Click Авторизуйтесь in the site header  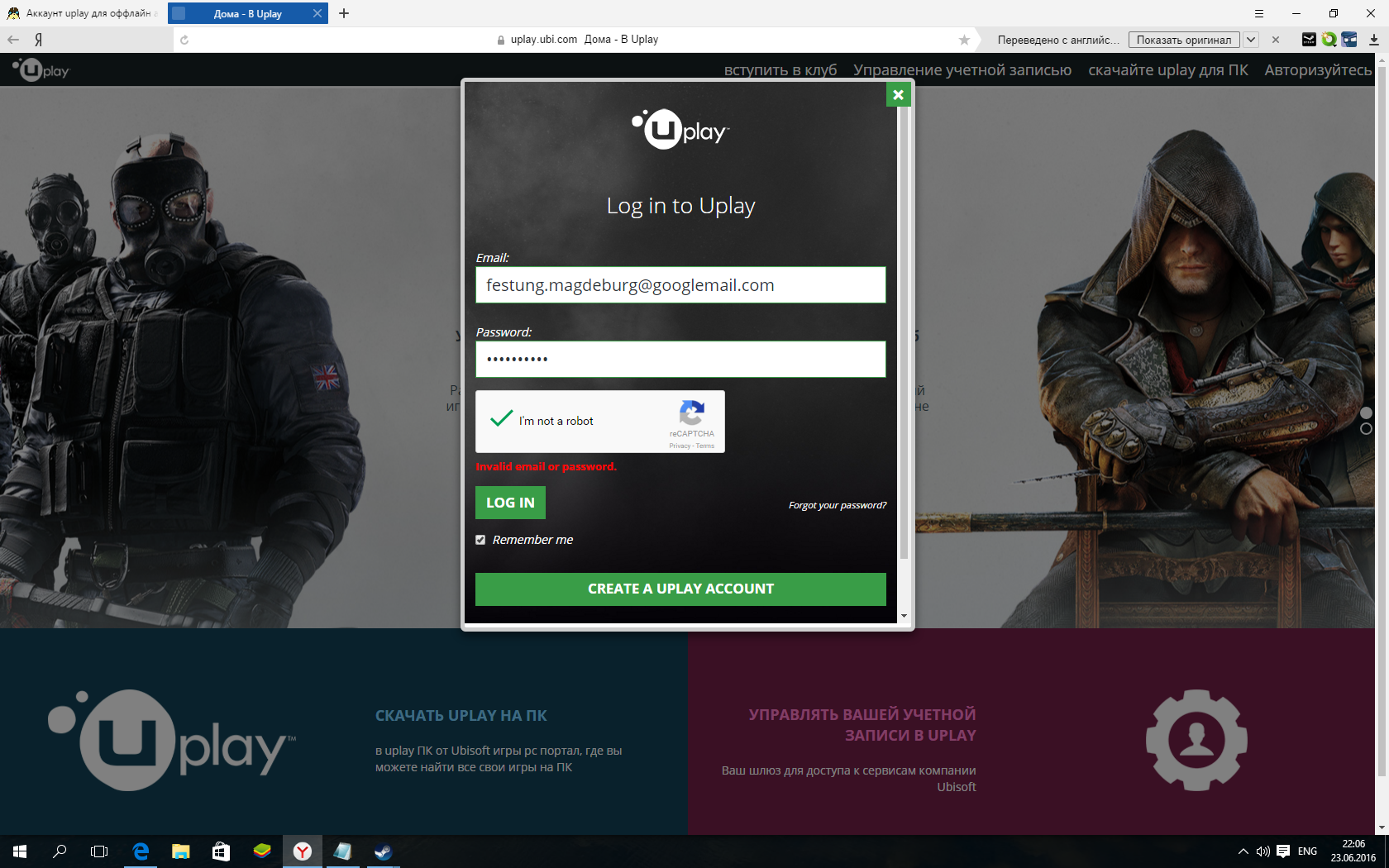click(x=1318, y=70)
